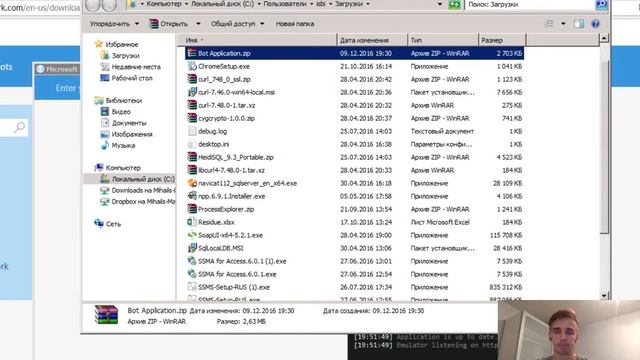Click libcurl4-7.48.0-1.tar.xz archive icon
Viewport: 640px width, 360px height.
pos(192,170)
